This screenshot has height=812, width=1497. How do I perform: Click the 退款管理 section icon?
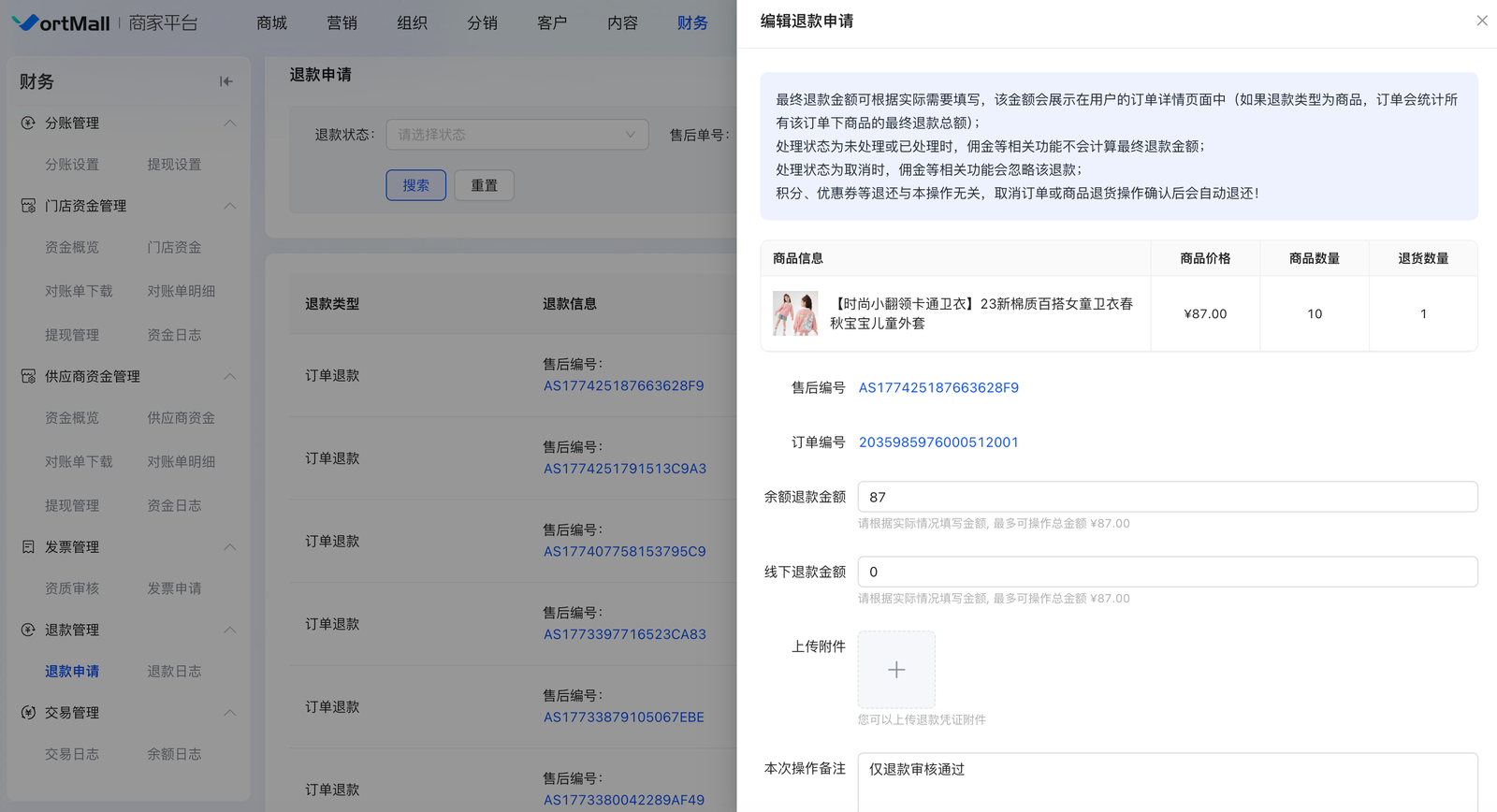[x=28, y=630]
